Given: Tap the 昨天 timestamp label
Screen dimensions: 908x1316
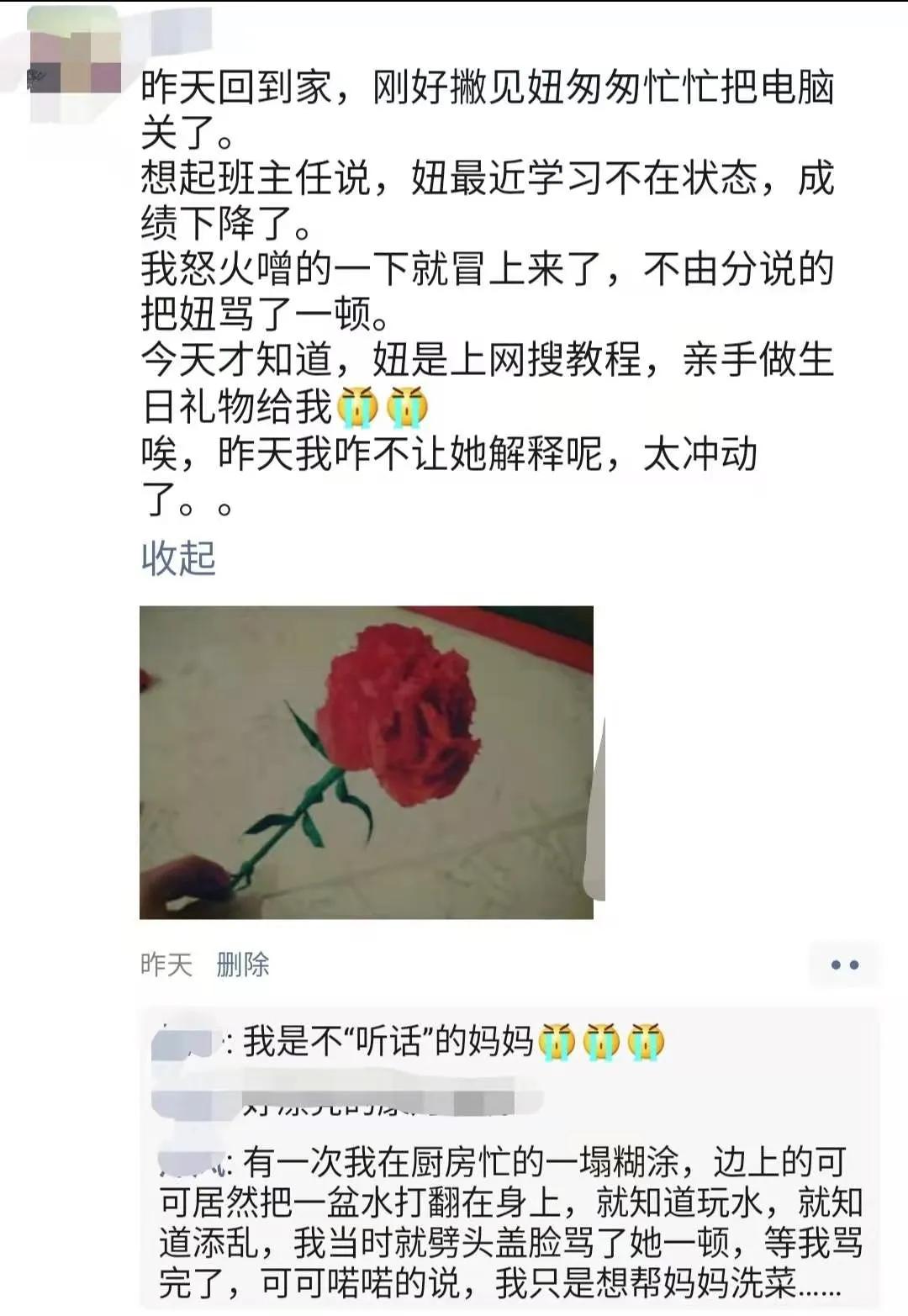Looking at the screenshot, I should [x=166, y=965].
